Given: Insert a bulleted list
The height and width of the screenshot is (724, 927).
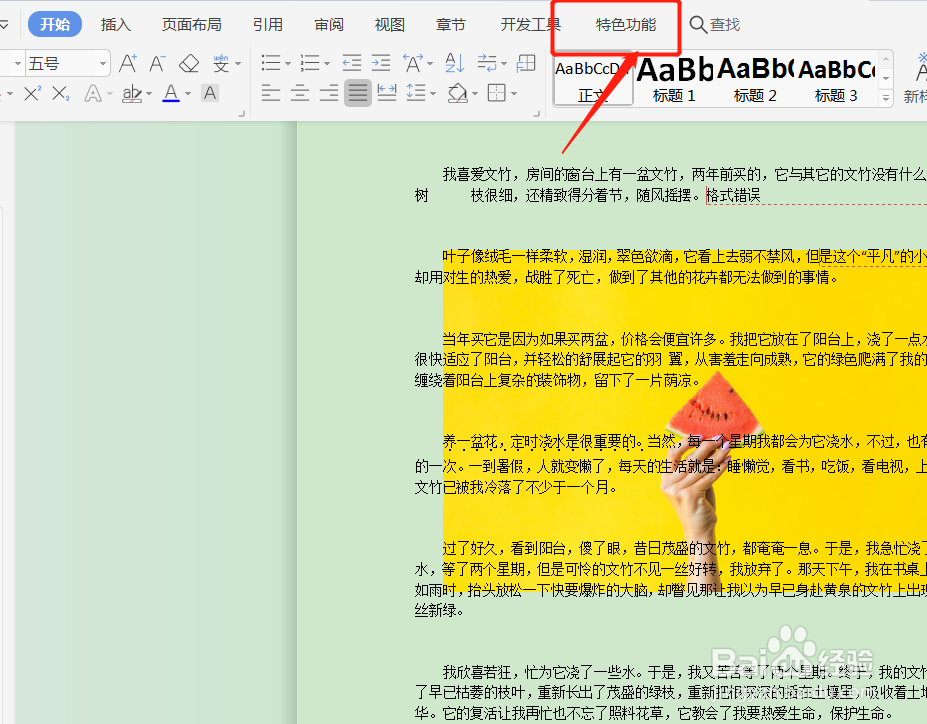Looking at the screenshot, I should 271,63.
